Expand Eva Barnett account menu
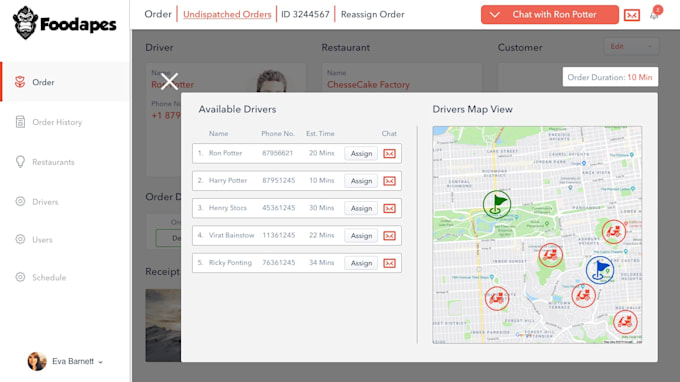Viewport: 680px width, 382px height. 100,362
